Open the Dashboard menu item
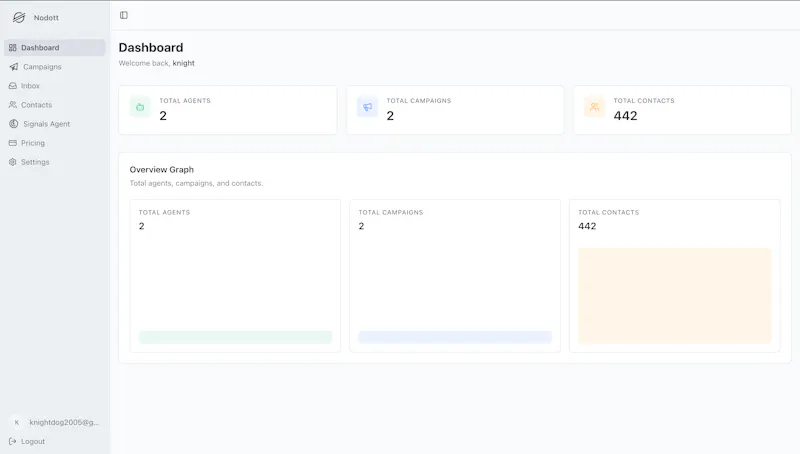This screenshot has width=800, height=454. tap(55, 47)
